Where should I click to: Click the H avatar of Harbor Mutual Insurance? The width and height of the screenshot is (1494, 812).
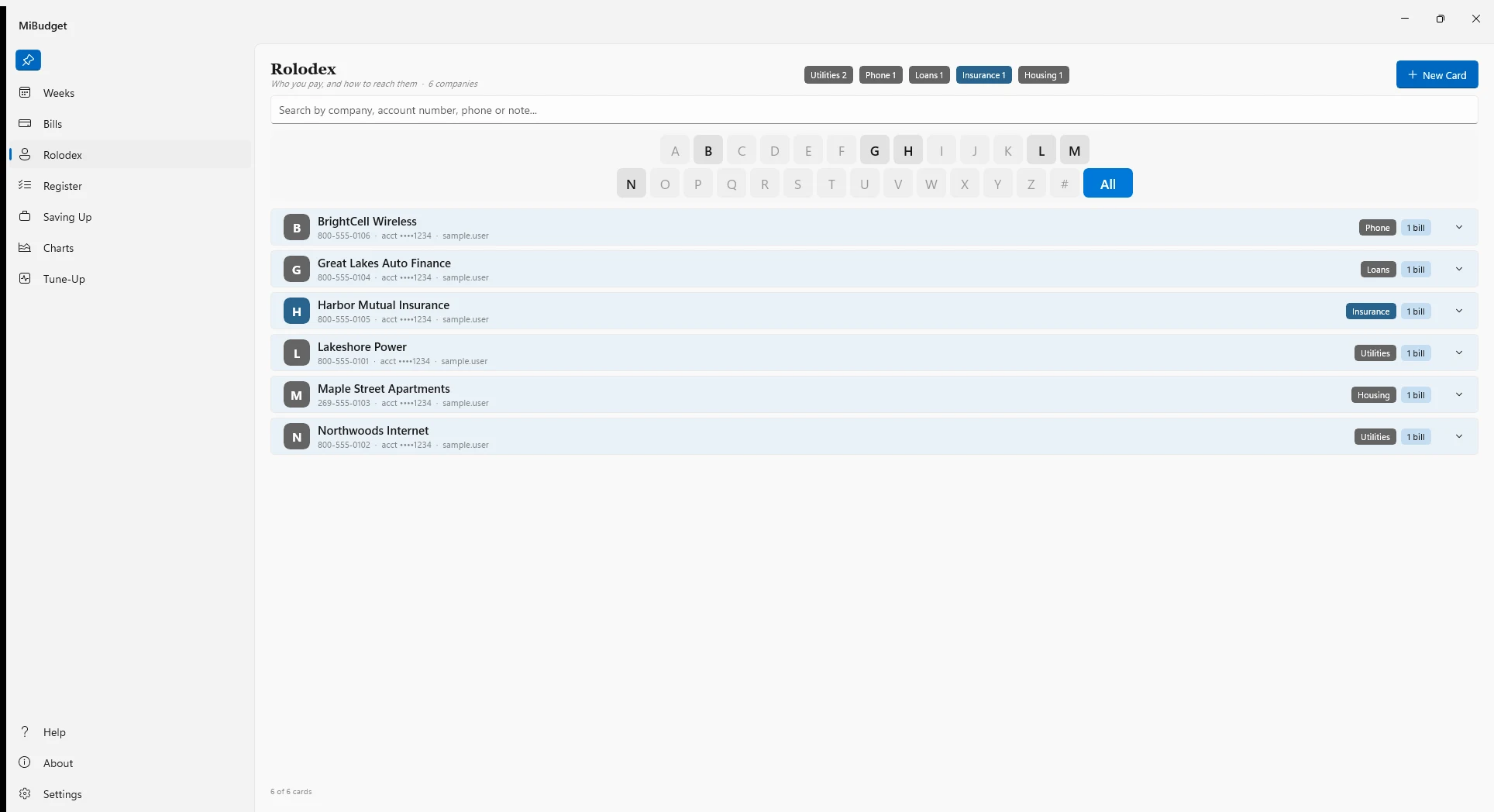click(x=296, y=311)
